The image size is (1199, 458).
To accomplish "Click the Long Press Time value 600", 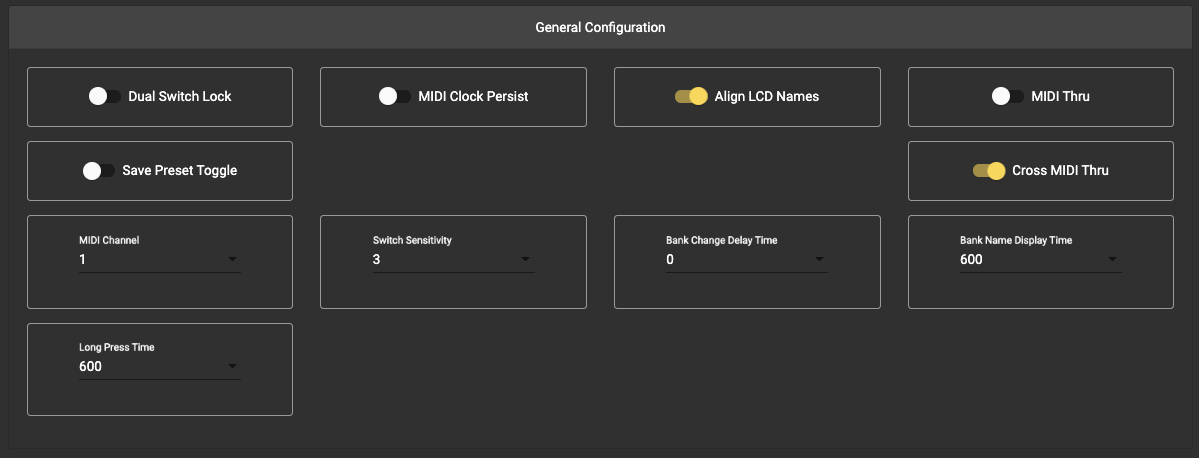I will [x=150, y=367].
